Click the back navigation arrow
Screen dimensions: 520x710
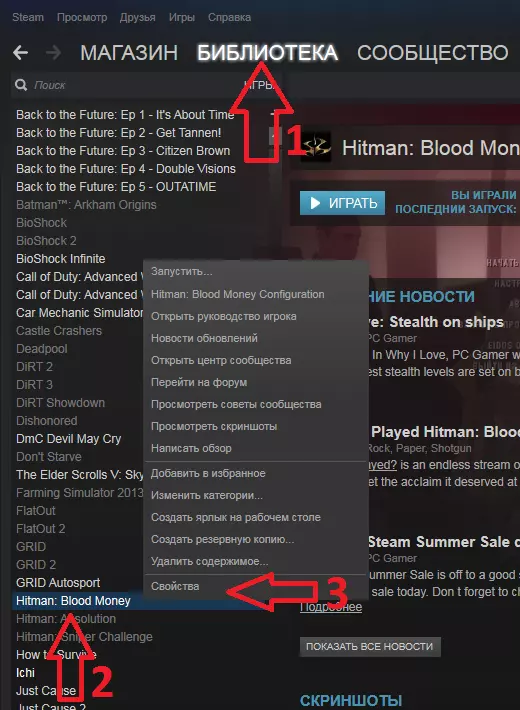tap(20, 53)
